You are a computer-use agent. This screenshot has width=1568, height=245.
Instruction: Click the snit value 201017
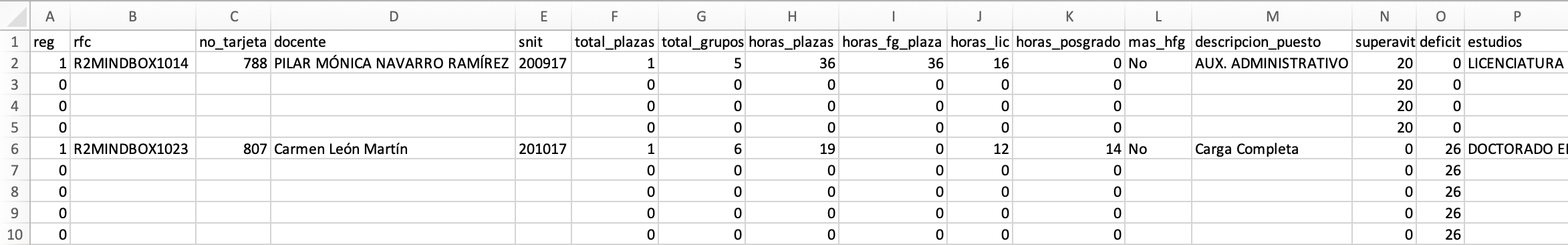pyautogui.click(x=543, y=149)
